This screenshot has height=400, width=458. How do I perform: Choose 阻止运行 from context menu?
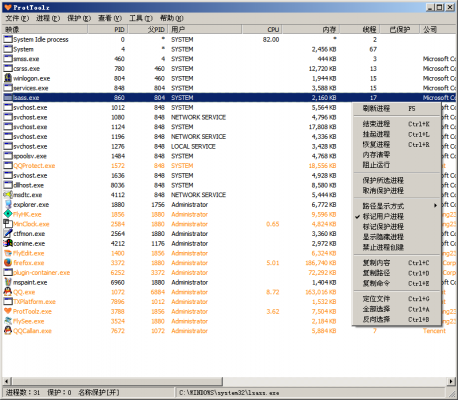click(396, 165)
